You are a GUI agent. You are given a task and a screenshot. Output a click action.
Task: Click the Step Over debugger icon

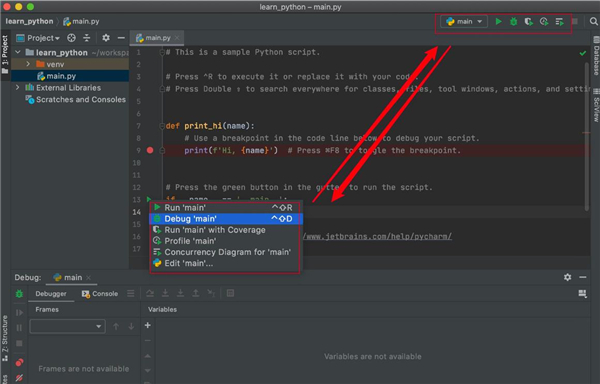(x=150, y=293)
